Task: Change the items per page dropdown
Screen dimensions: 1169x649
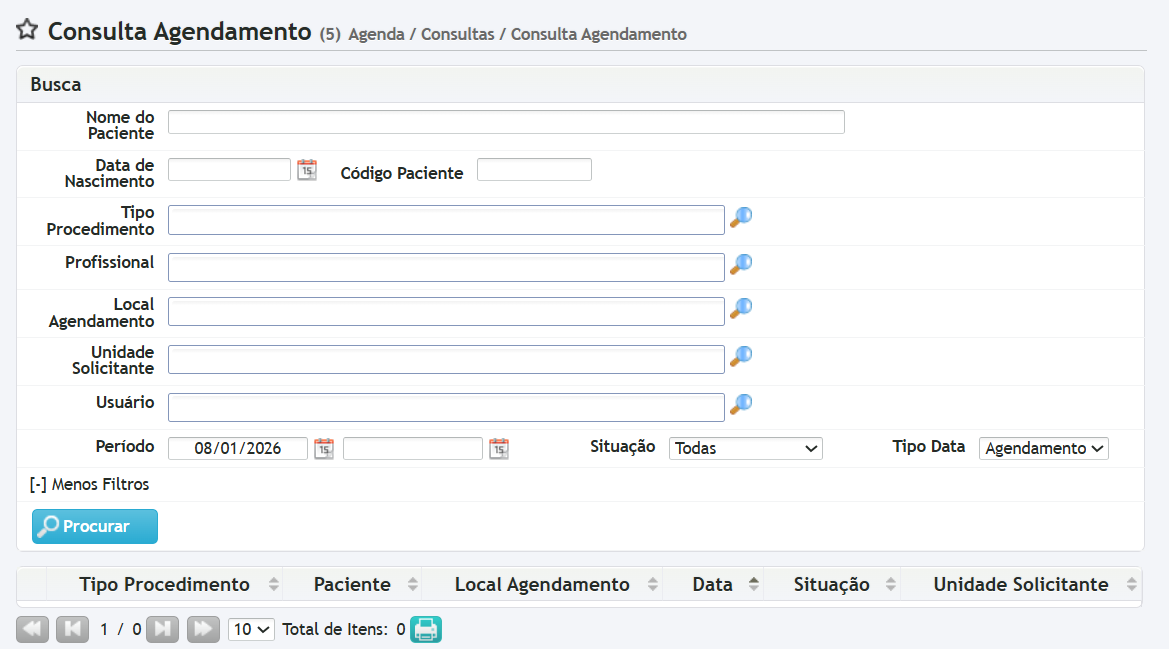Action: (251, 630)
